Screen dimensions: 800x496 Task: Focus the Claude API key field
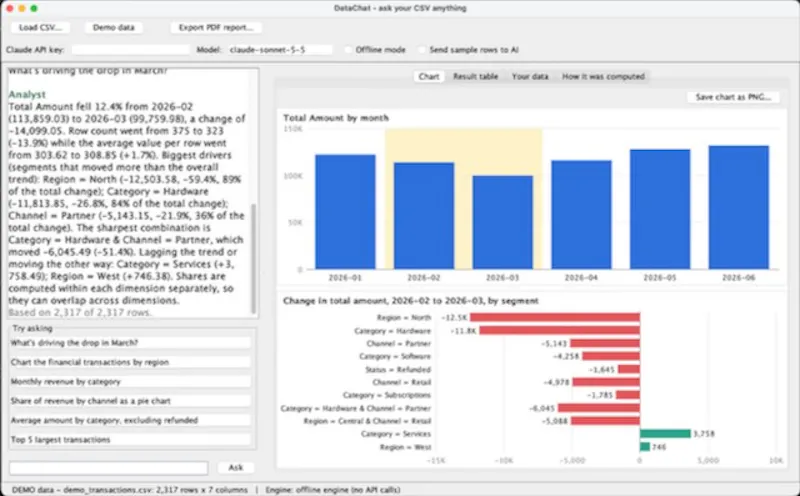click(x=131, y=49)
